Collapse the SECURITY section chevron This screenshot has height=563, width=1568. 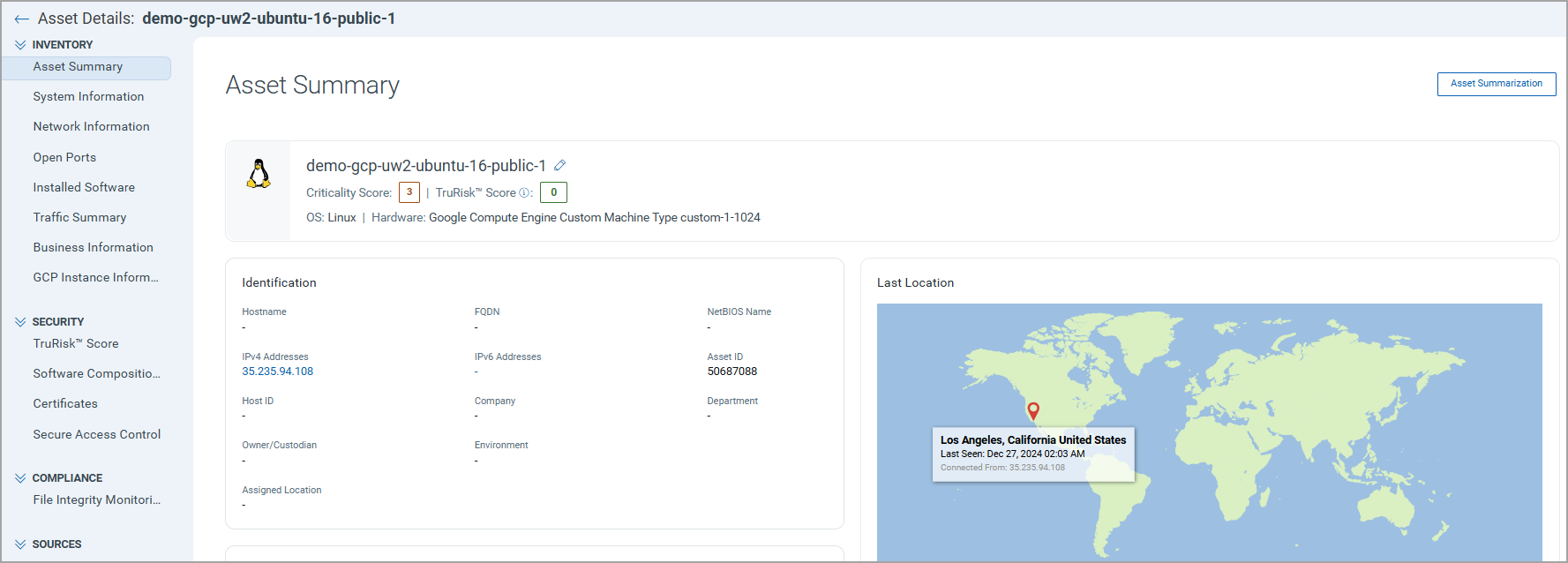coord(20,322)
